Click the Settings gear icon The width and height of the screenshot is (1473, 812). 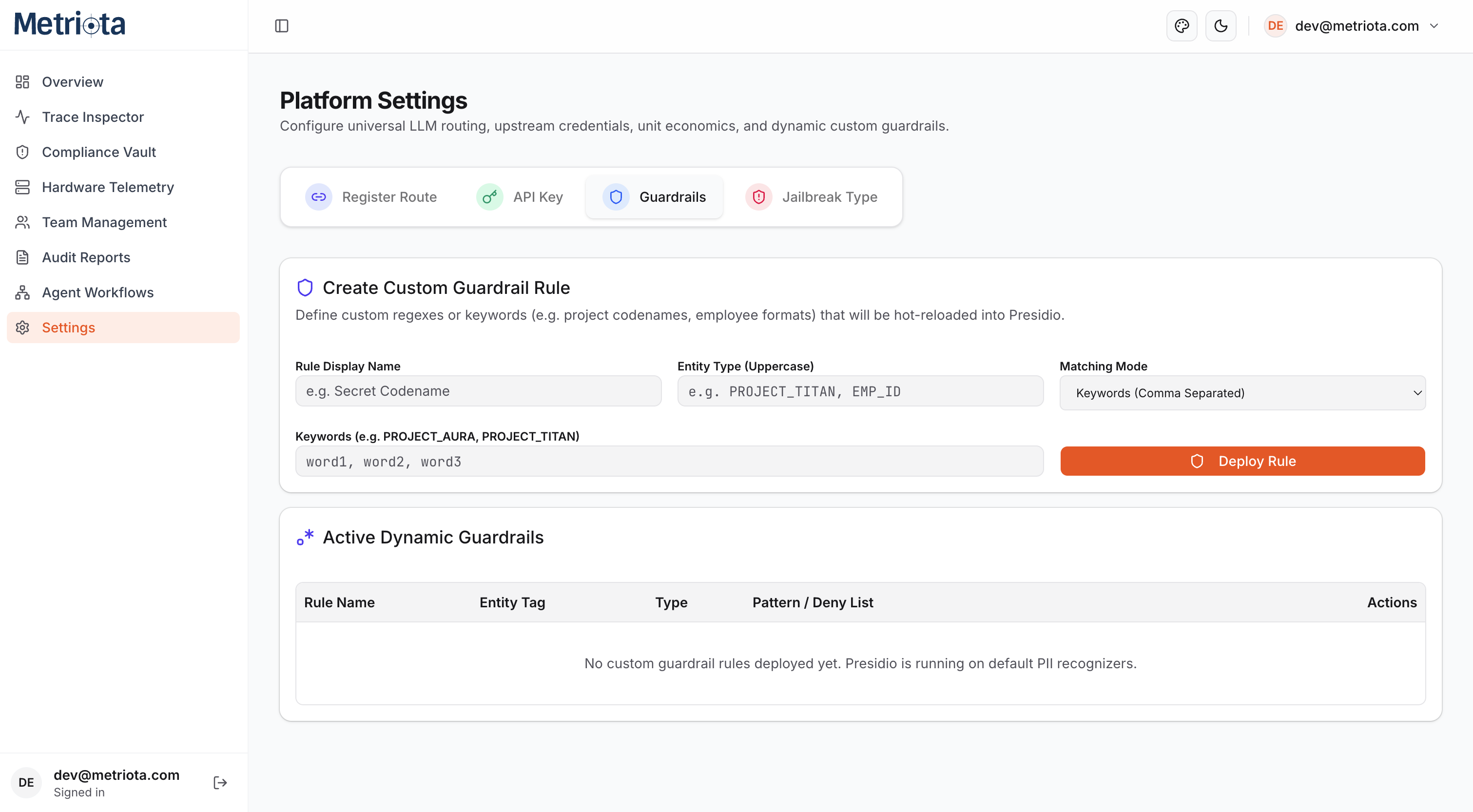(x=22, y=328)
